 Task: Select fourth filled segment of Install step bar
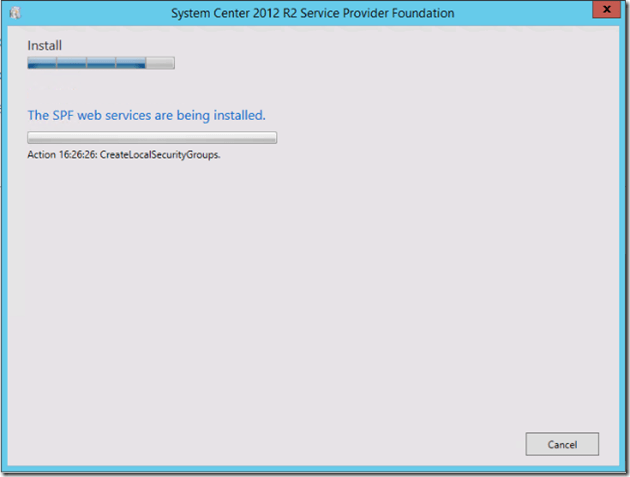click(131, 63)
